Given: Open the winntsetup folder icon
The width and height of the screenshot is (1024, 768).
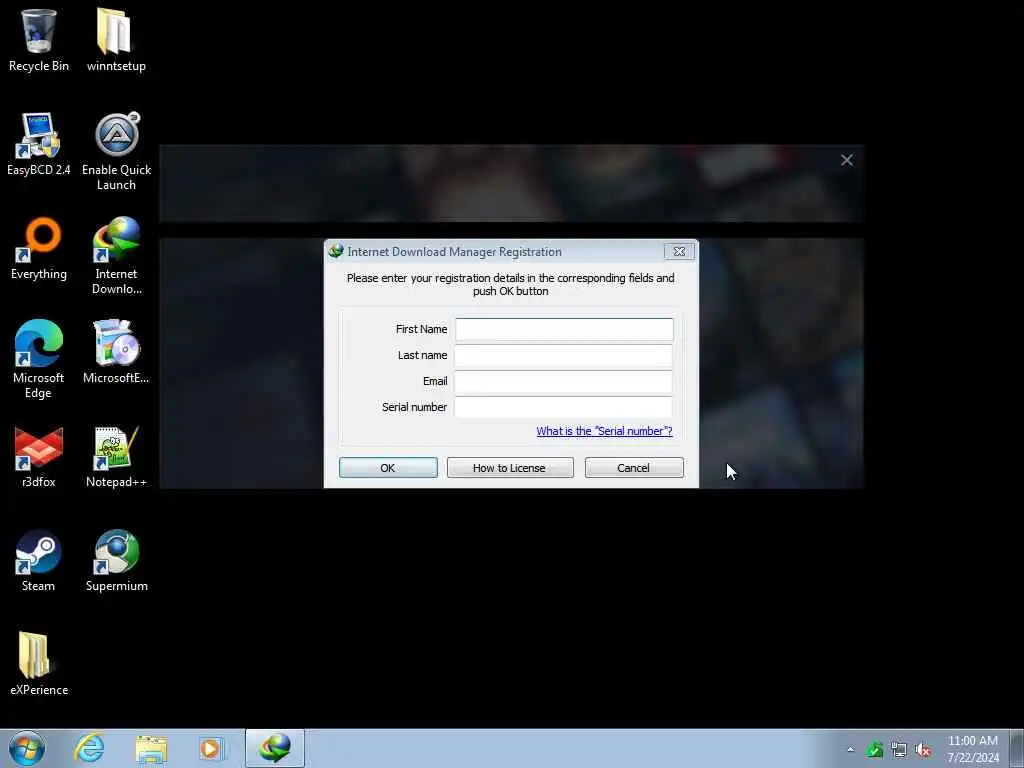Looking at the screenshot, I should pyautogui.click(x=116, y=39).
